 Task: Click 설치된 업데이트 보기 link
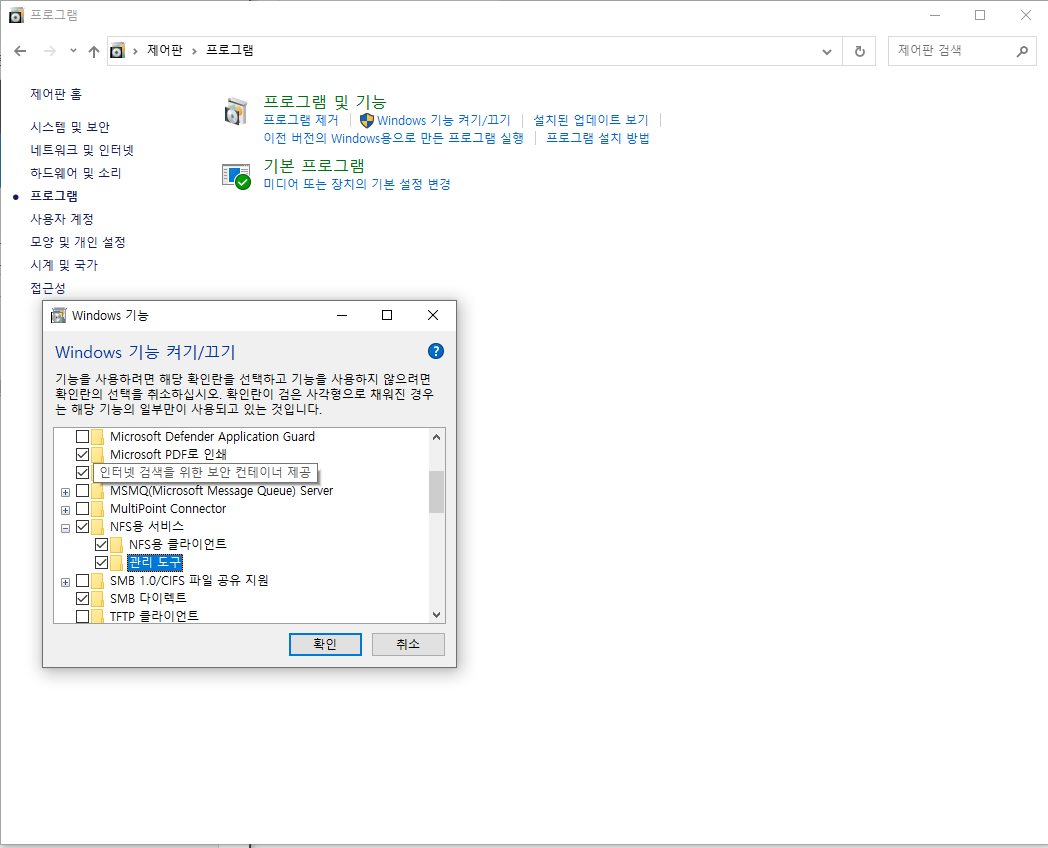pos(591,120)
